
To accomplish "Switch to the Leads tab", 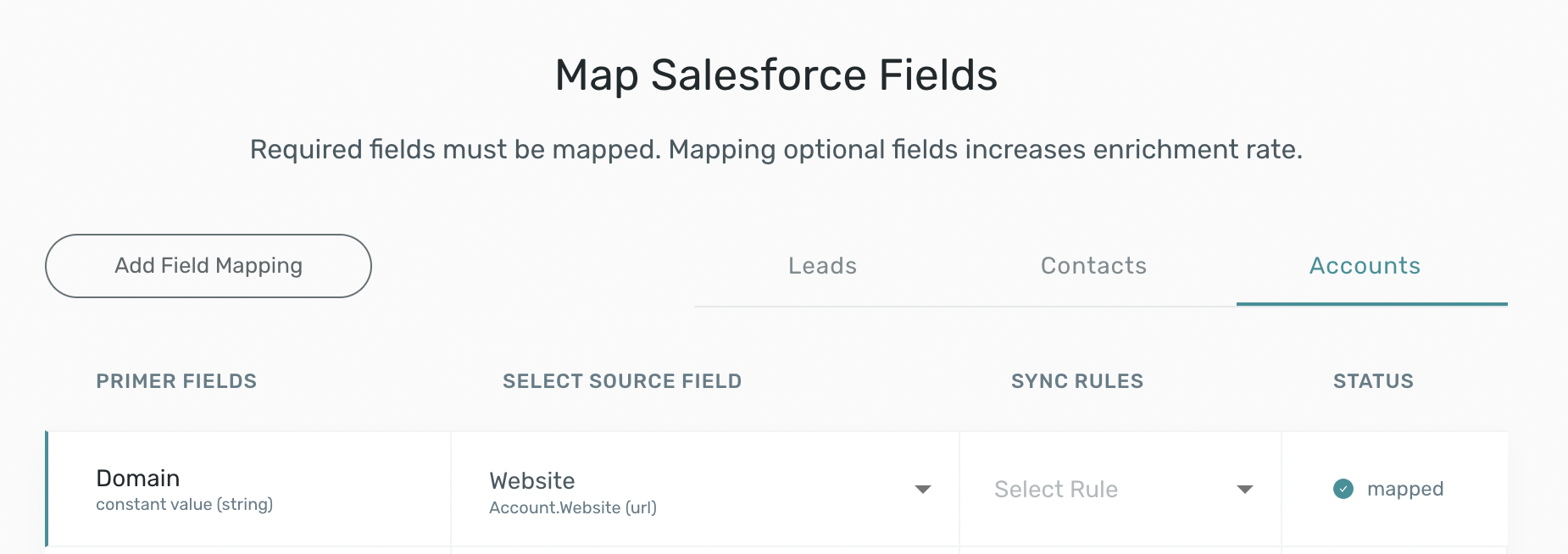I will pos(822,266).
